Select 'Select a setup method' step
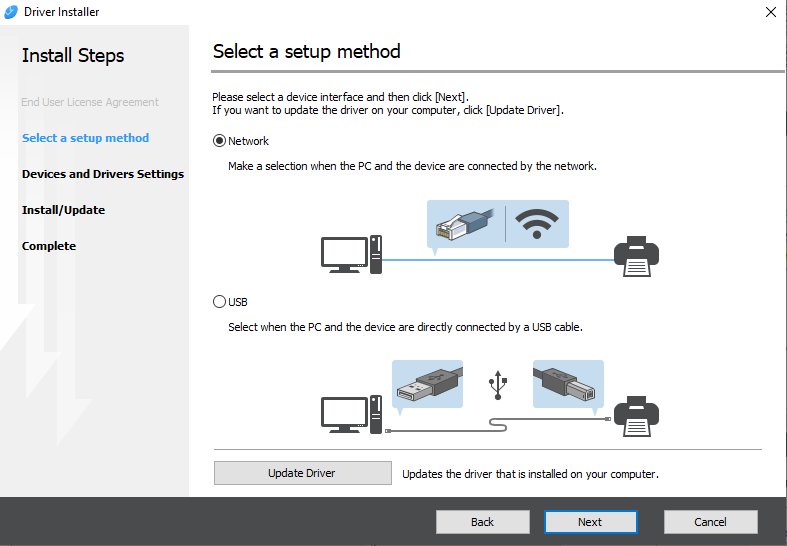 pos(85,138)
